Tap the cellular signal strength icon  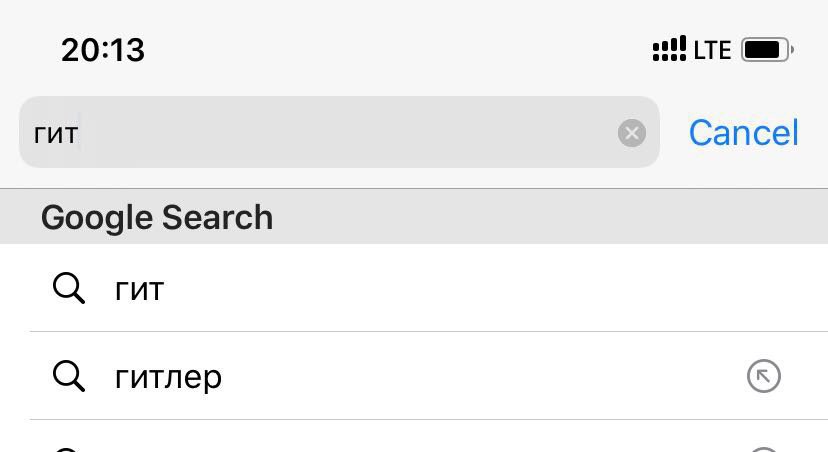[669, 49]
